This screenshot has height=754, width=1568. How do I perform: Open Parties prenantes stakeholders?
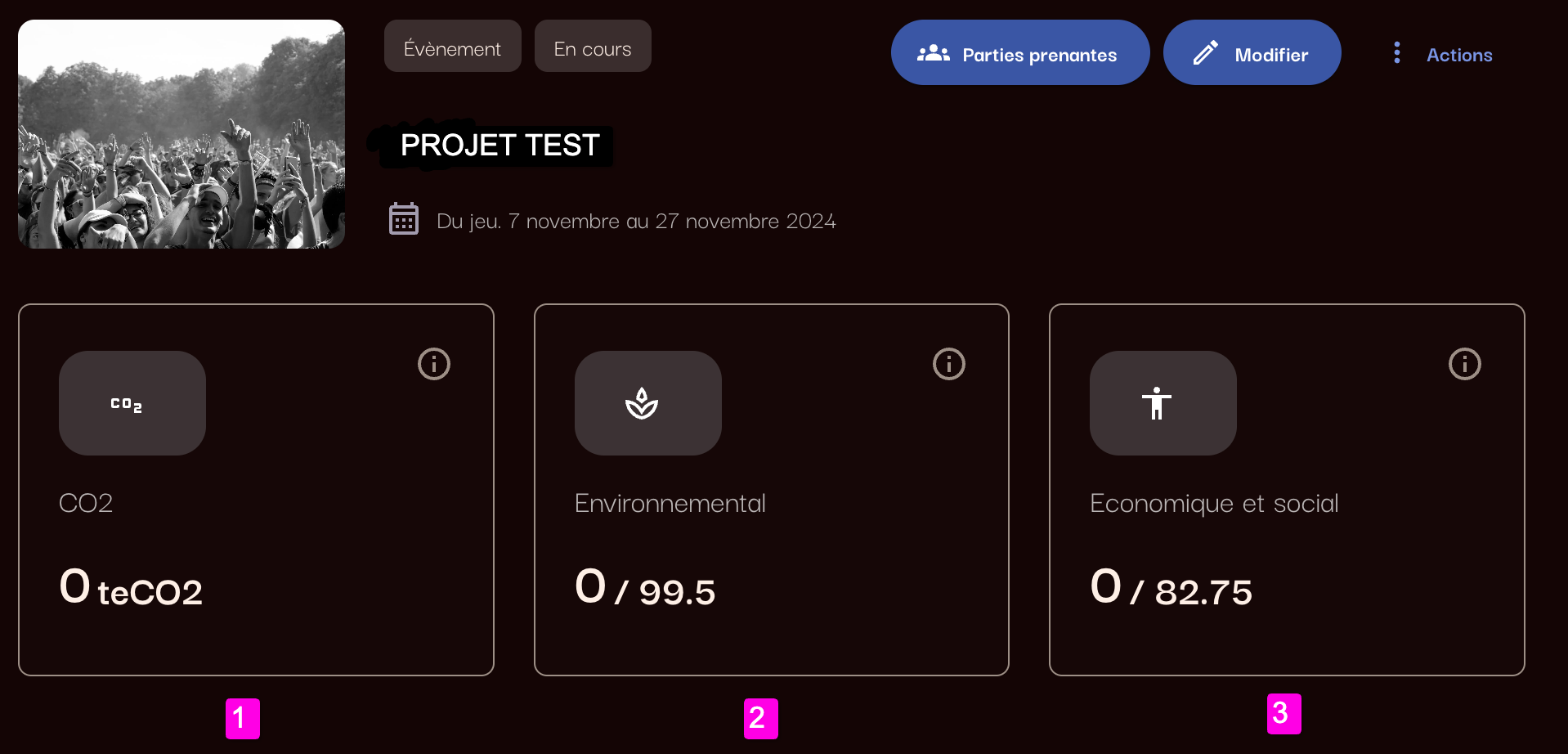1019,53
